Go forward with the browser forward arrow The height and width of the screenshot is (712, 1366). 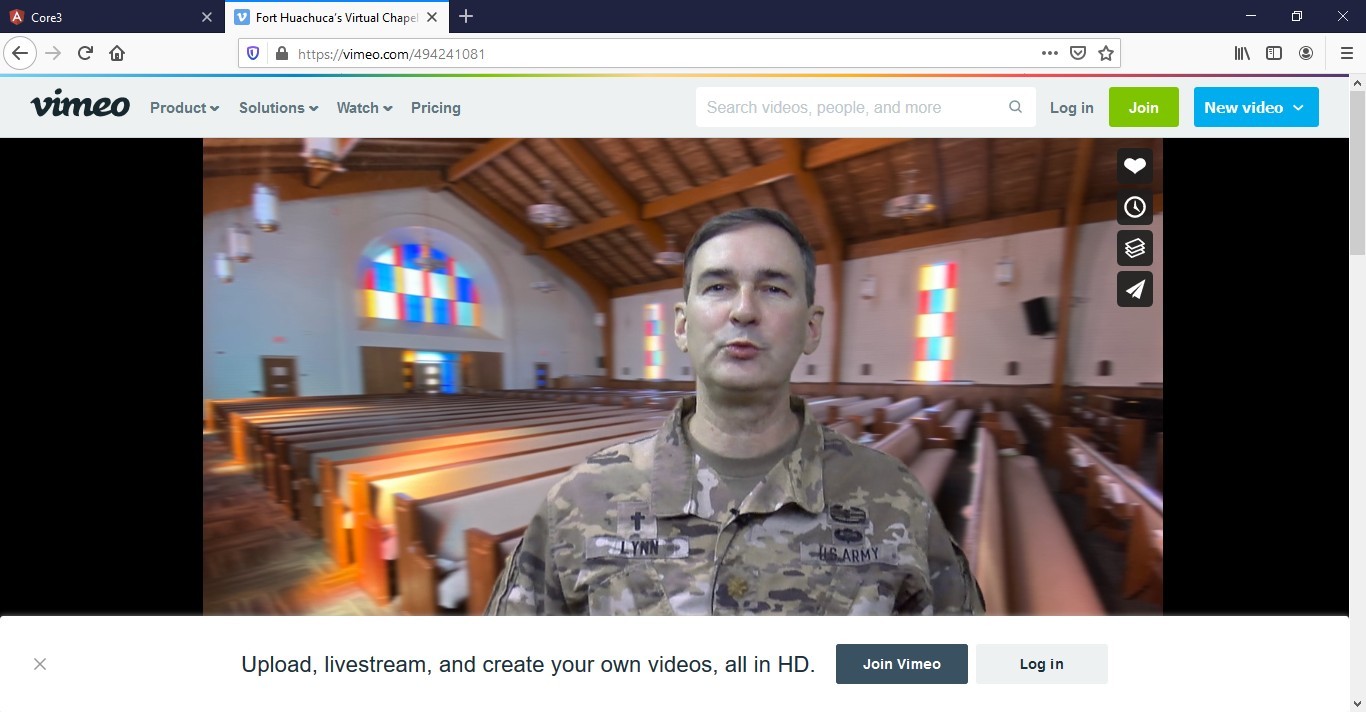[x=53, y=53]
